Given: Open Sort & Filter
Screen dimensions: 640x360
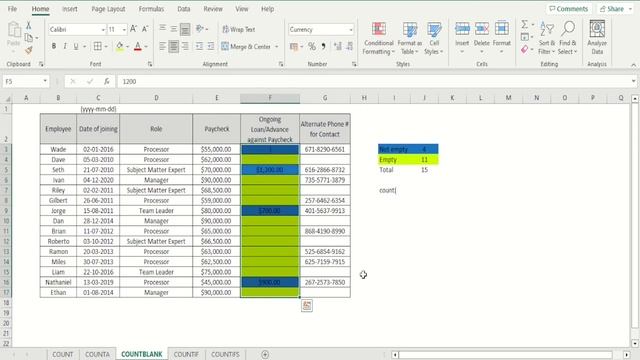Looking at the screenshot, I should [x=547, y=38].
